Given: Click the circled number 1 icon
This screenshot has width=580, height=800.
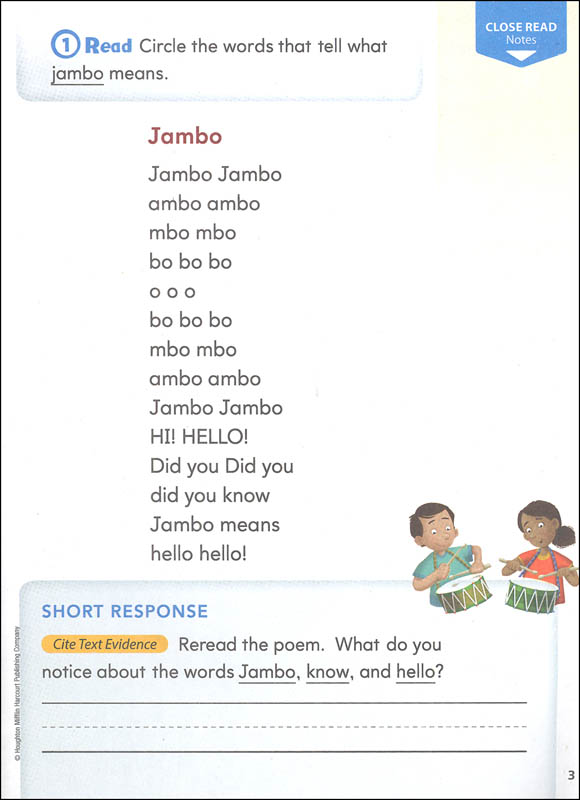Looking at the screenshot, I should click(x=65, y=46).
